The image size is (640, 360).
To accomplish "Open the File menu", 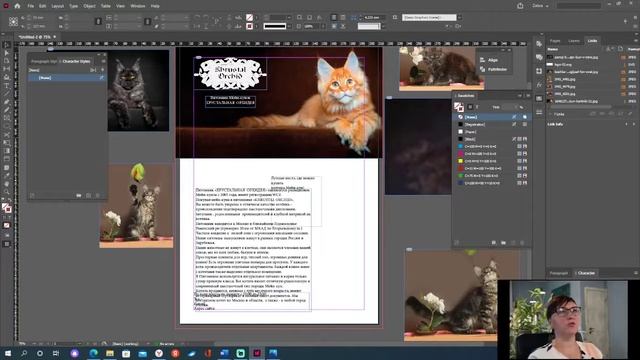I will [31, 6].
